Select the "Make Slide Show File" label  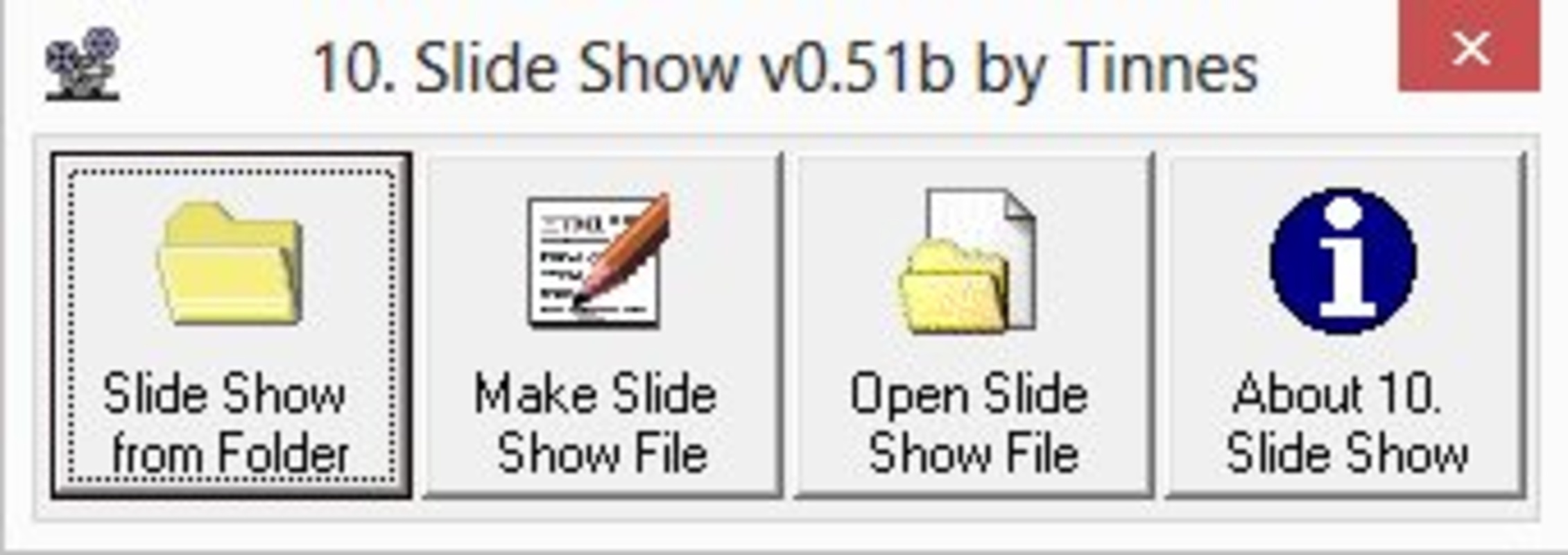[596, 423]
